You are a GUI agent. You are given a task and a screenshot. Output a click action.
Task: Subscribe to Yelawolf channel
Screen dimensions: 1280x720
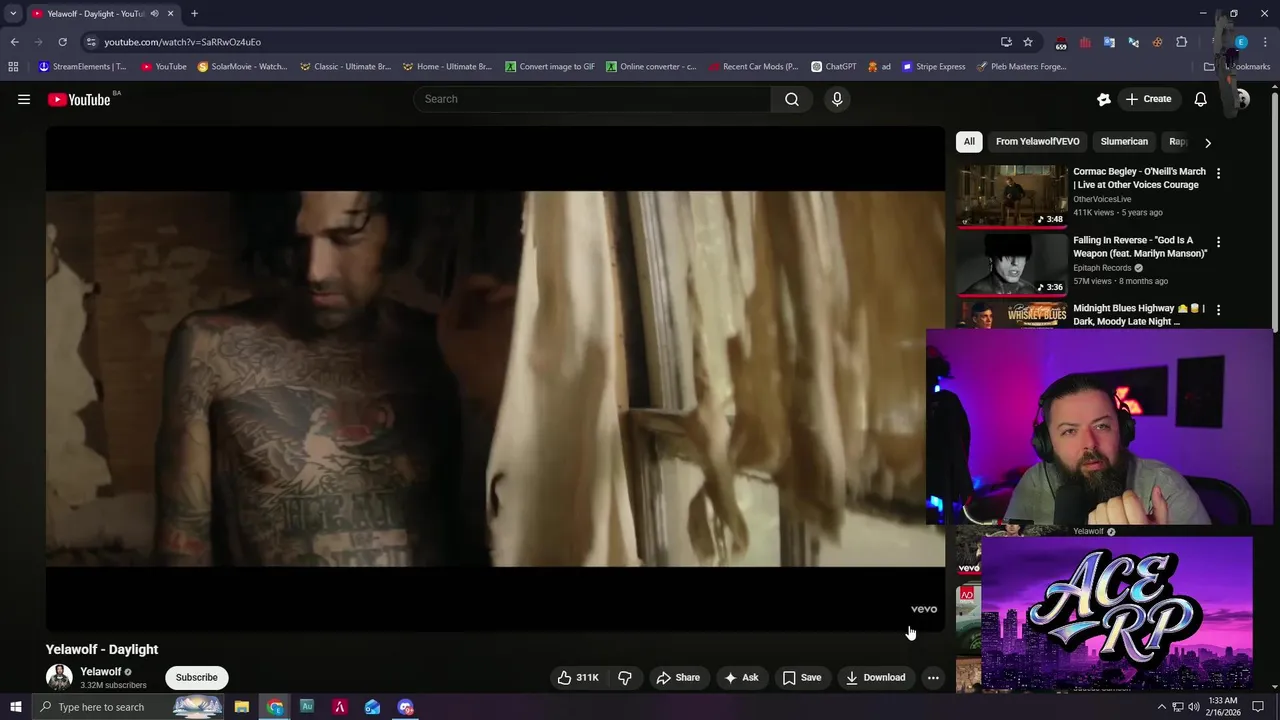click(196, 677)
